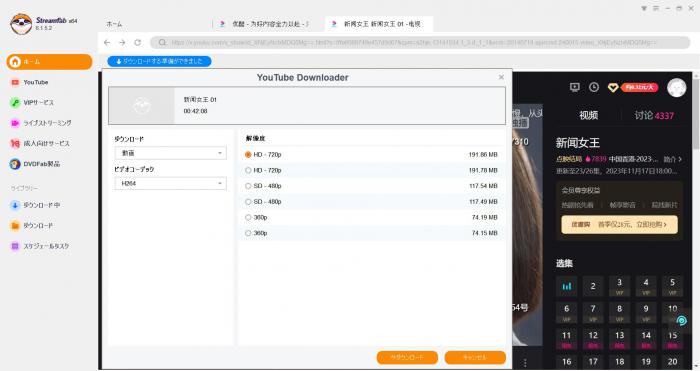This screenshot has height=371, width=700.
Task: Open スケジュールタスク library entry
Action: pyautogui.click(x=46, y=246)
